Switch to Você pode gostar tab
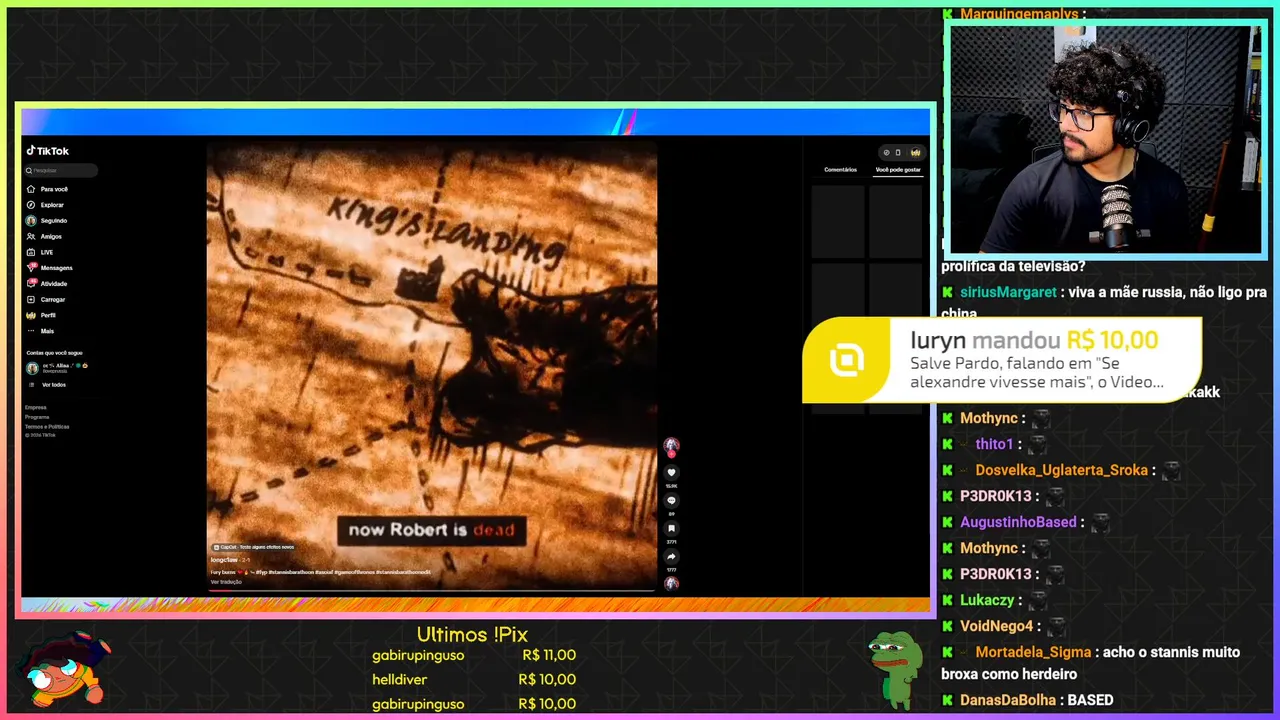The image size is (1280, 720). click(x=898, y=170)
